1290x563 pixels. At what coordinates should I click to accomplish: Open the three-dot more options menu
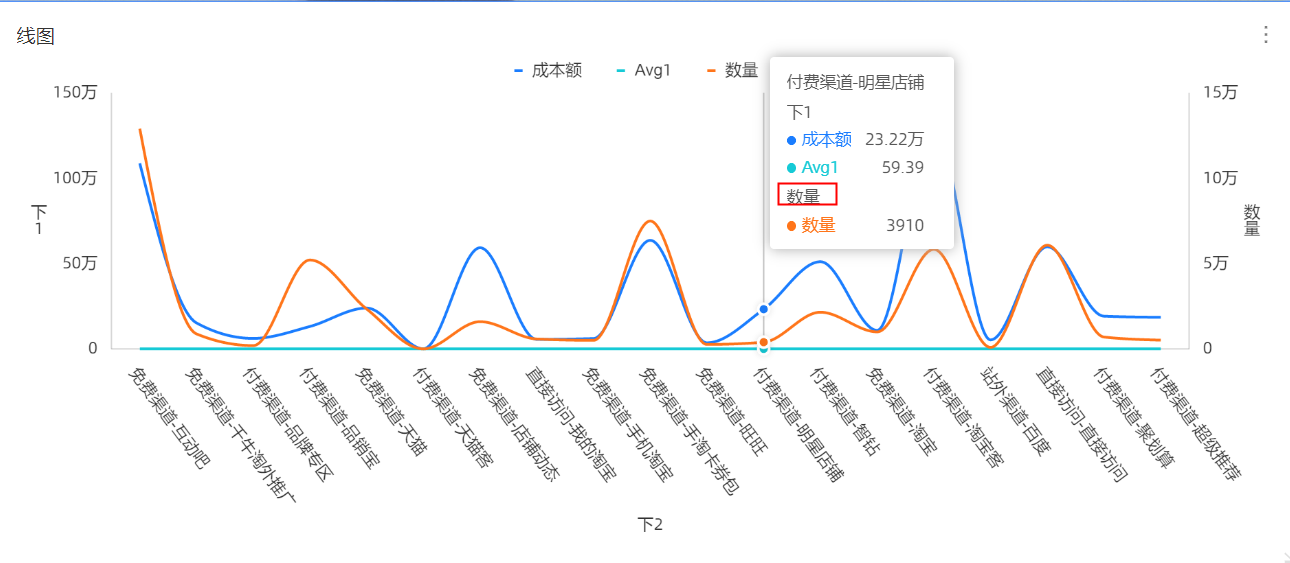1265,35
